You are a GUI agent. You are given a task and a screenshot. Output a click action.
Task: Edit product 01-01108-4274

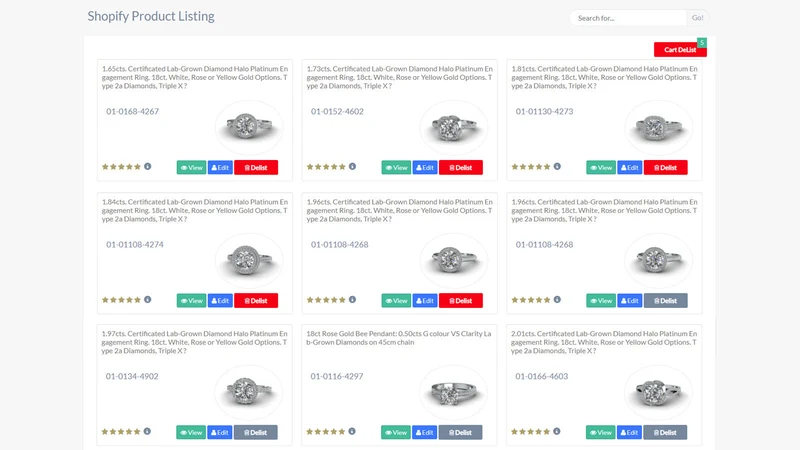click(220, 301)
